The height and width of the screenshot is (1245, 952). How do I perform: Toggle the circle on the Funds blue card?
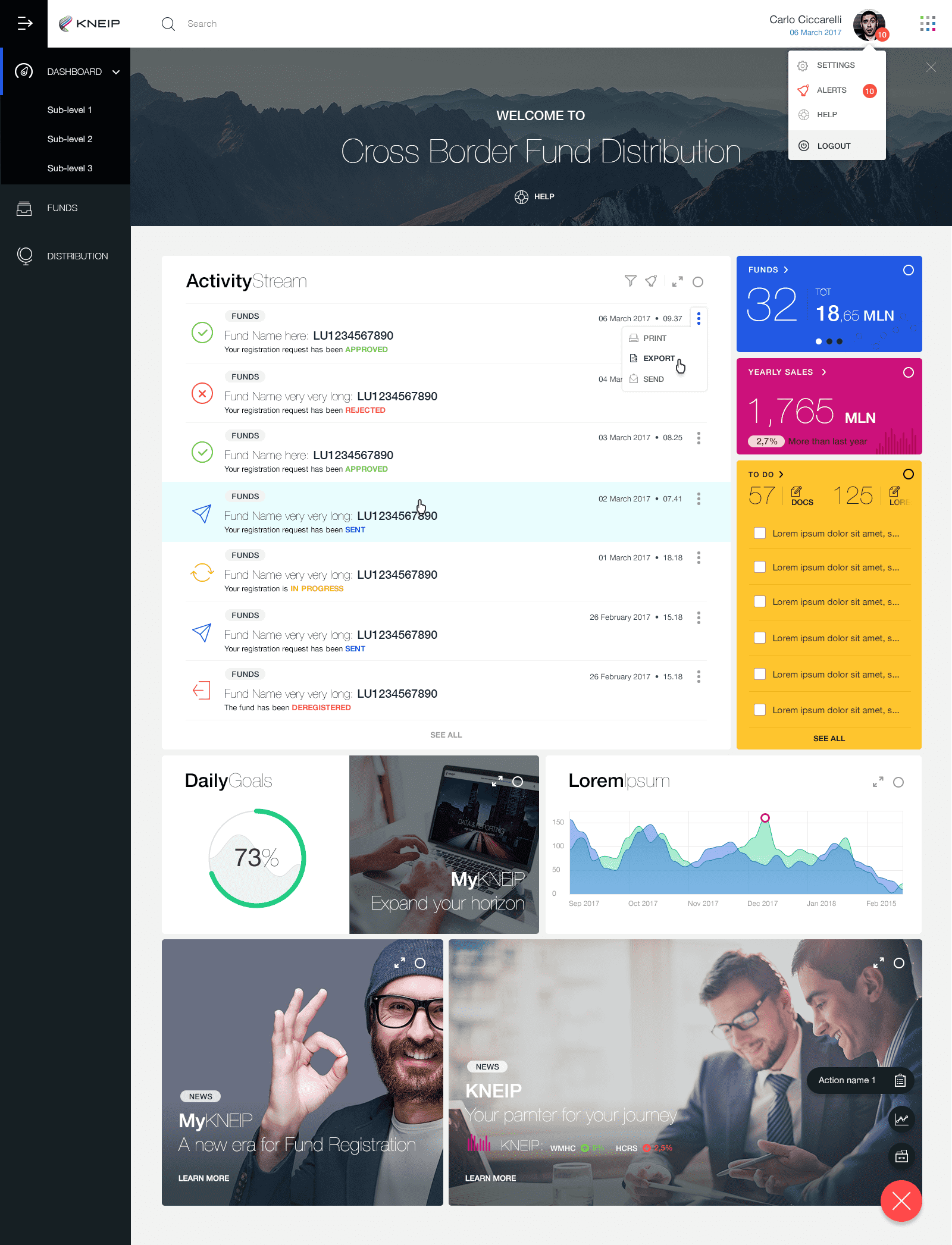(x=909, y=270)
